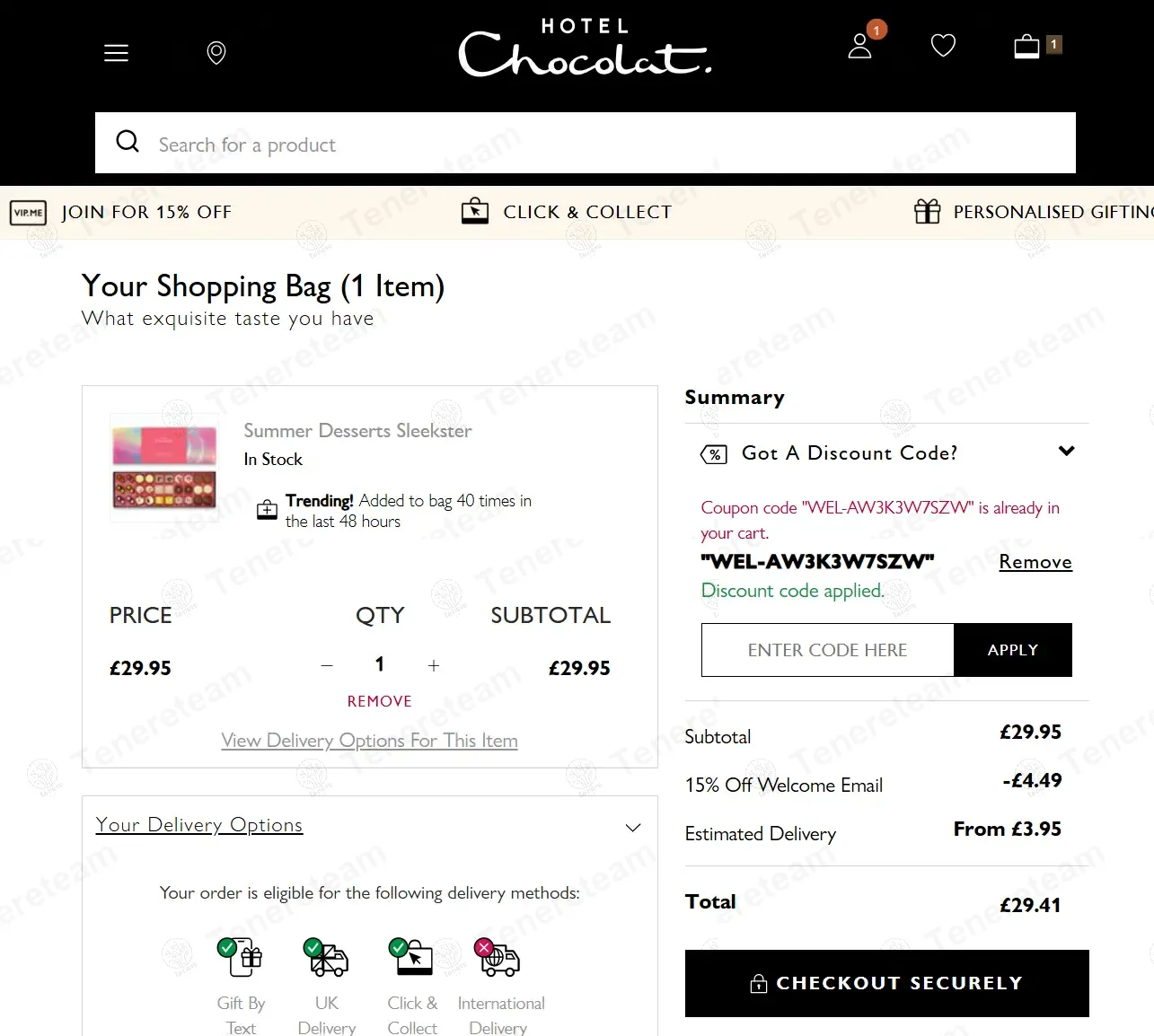Open the hamburger navigation menu
1154x1036 pixels.
click(116, 53)
